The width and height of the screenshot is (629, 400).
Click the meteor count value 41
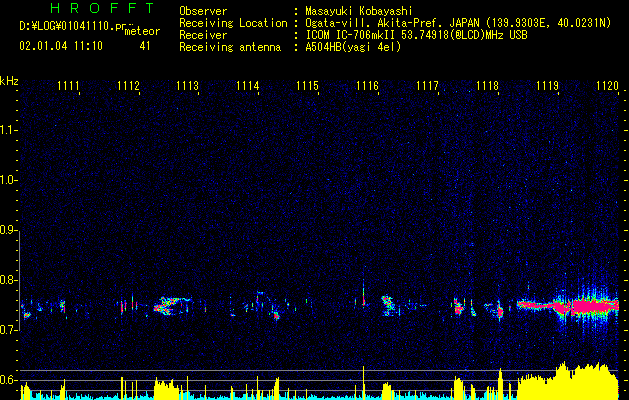tap(145, 46)
